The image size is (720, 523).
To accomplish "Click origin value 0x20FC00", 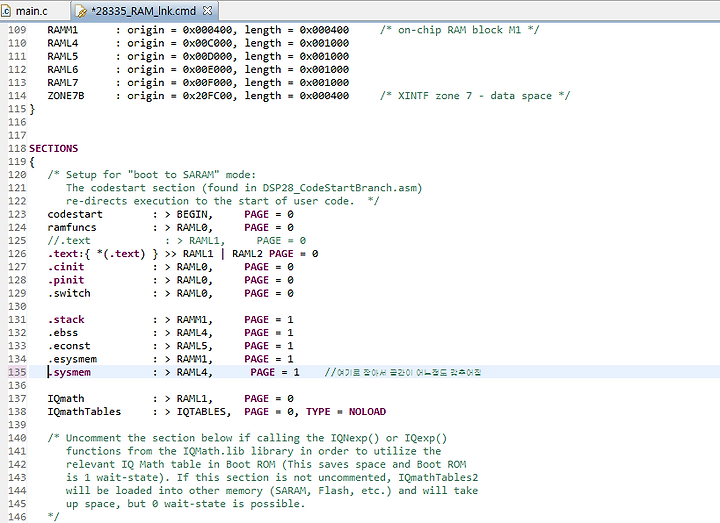I will [209, 96].
